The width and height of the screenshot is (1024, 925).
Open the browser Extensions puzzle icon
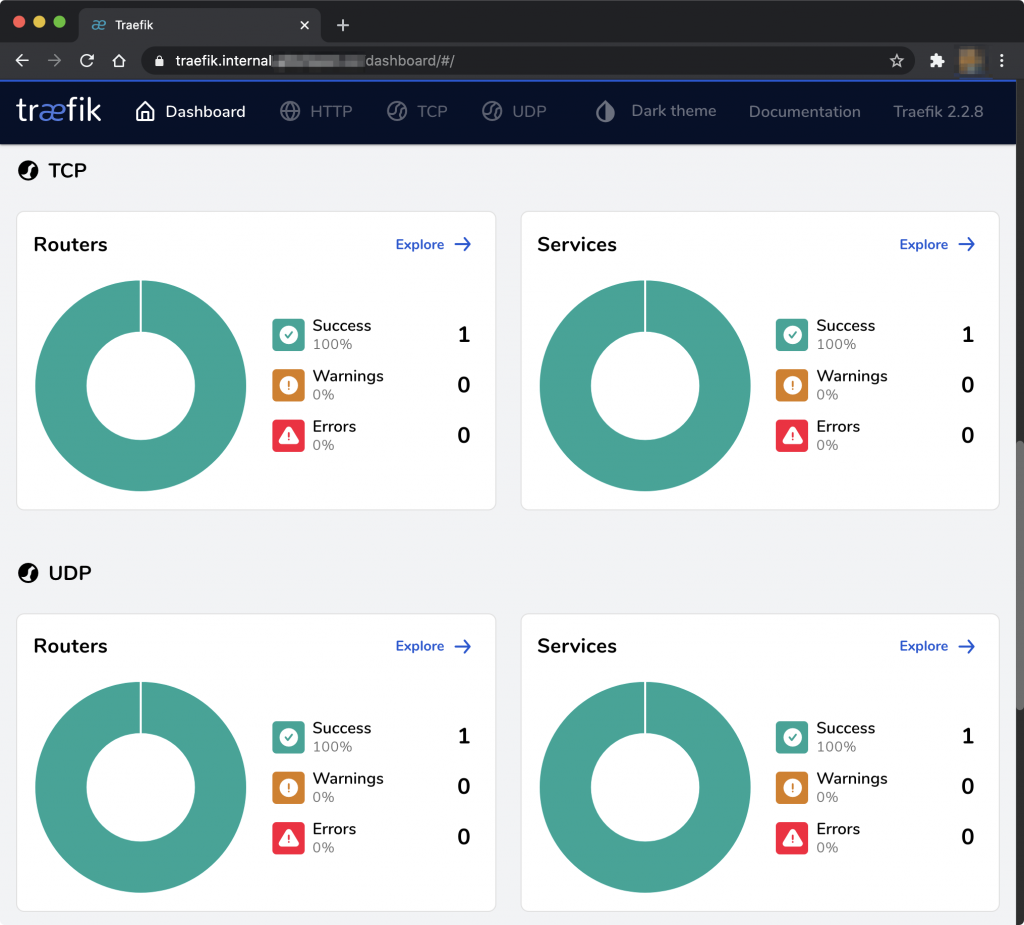point(937,61)
